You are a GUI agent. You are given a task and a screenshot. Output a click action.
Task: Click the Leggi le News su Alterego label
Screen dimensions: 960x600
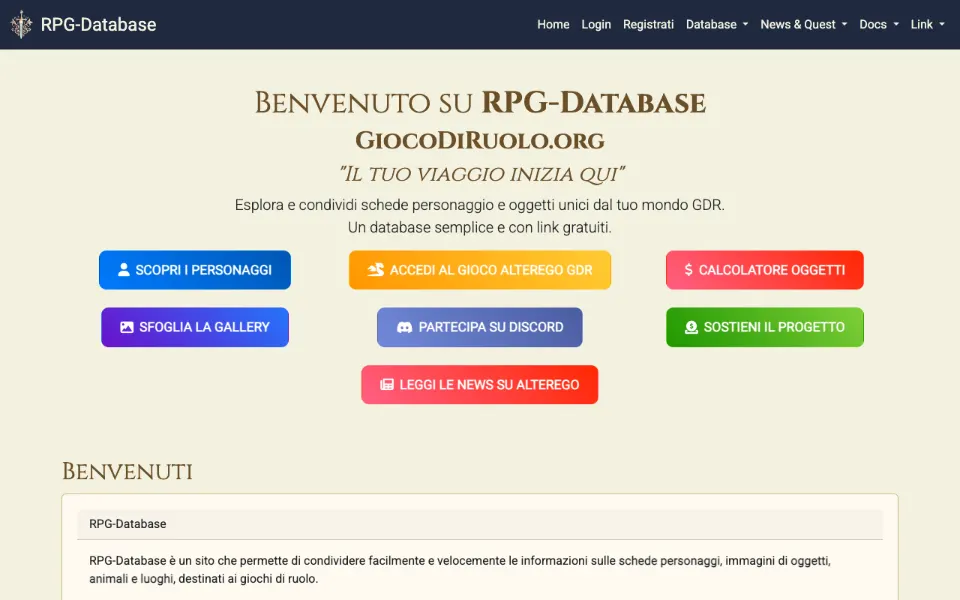click(x=489, y=384)
